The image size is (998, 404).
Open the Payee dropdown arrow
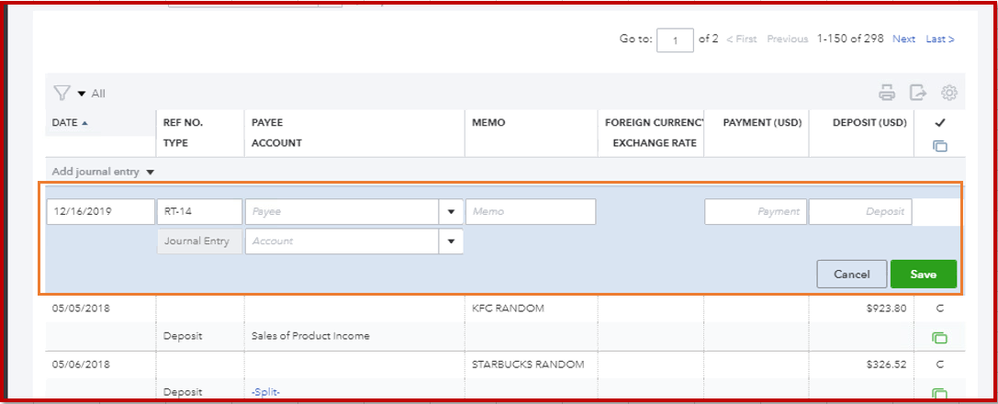tap(451, 212)
